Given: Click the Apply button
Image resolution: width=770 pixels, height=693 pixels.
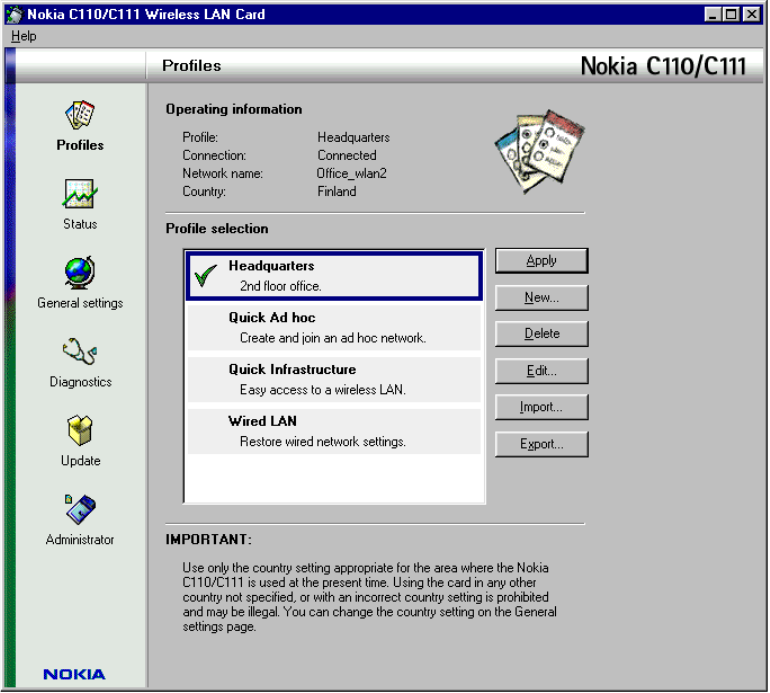Looking at the screenshot, I should [541, 260].
